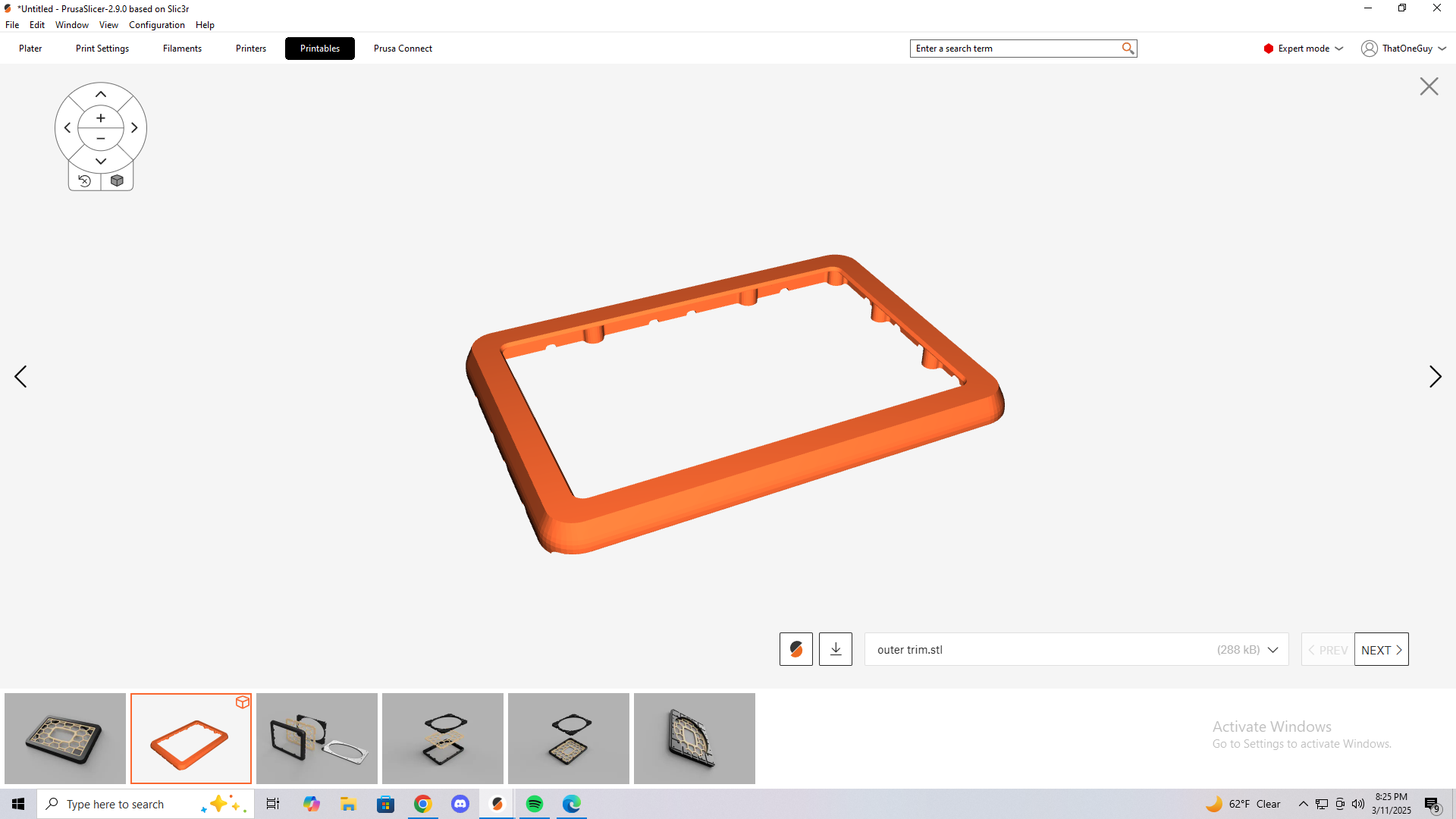The width and height of the screenshot is (1456, 819).
Task: Rotate view up with the top arrow
Action: click(x=101, y=94)
